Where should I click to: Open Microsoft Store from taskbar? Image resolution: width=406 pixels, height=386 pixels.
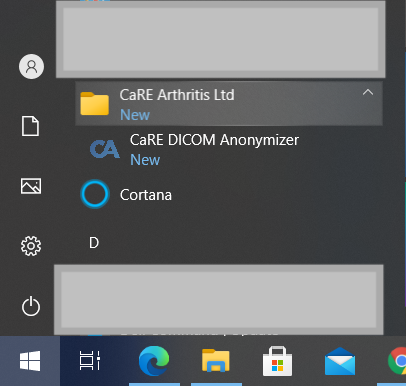pyautogui.click(x=277, y=361)
